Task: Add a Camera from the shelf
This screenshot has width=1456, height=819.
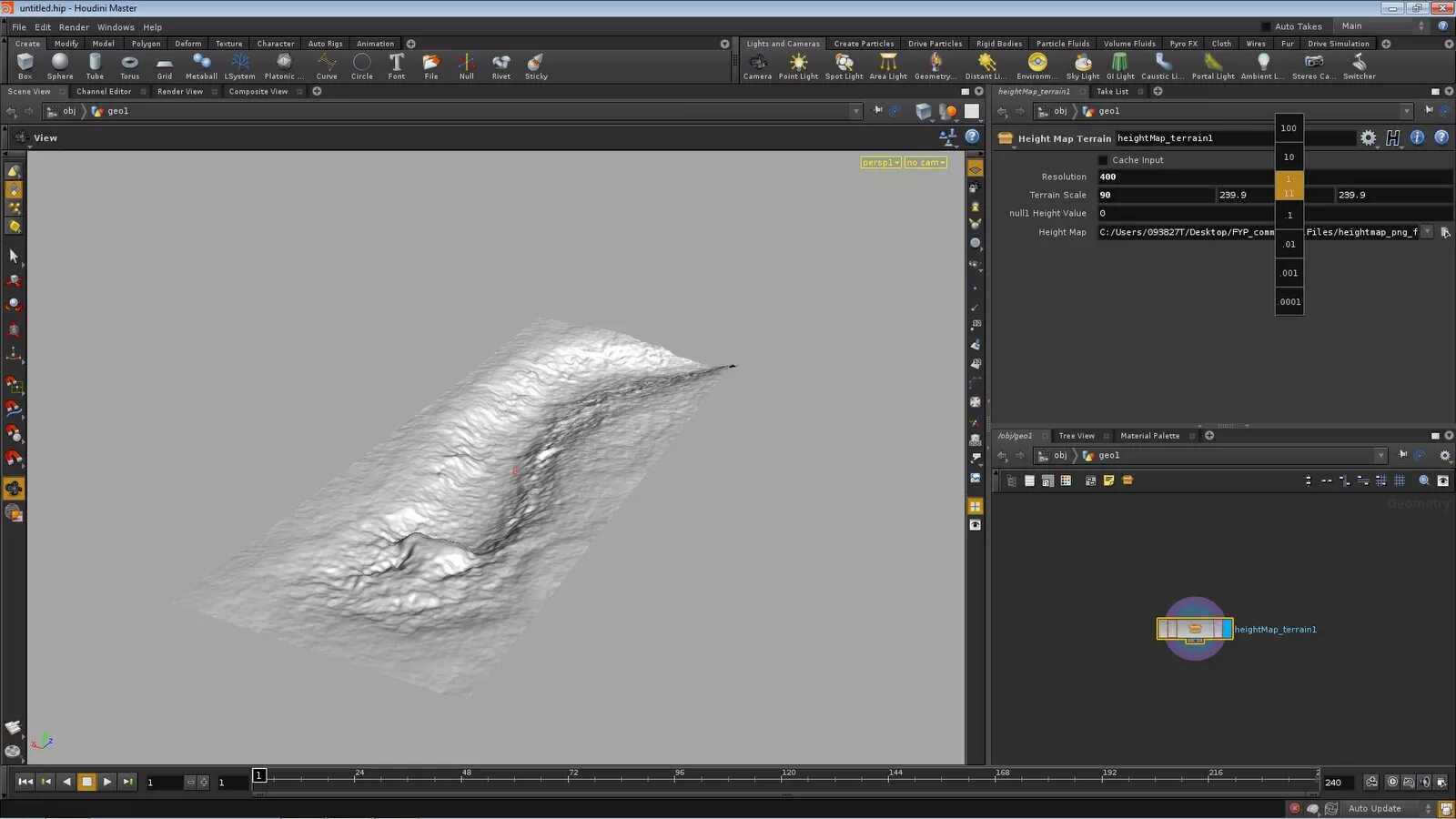Action: click(x=757, y=66)
